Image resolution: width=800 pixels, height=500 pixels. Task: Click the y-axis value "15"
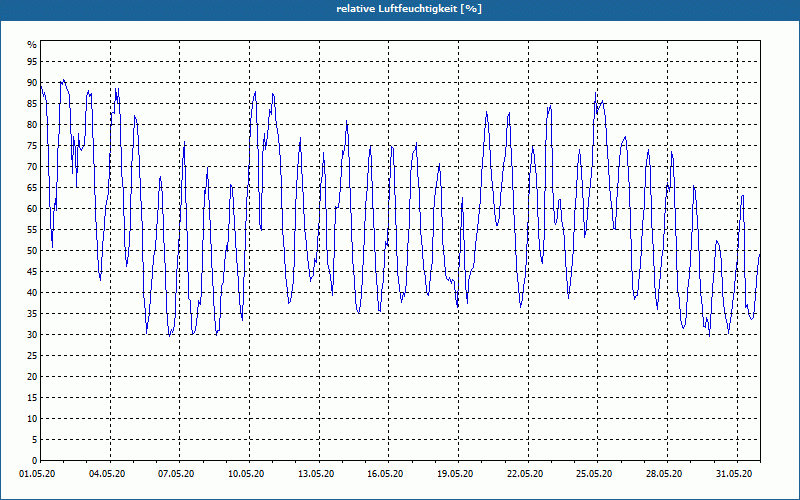[32, 397]
